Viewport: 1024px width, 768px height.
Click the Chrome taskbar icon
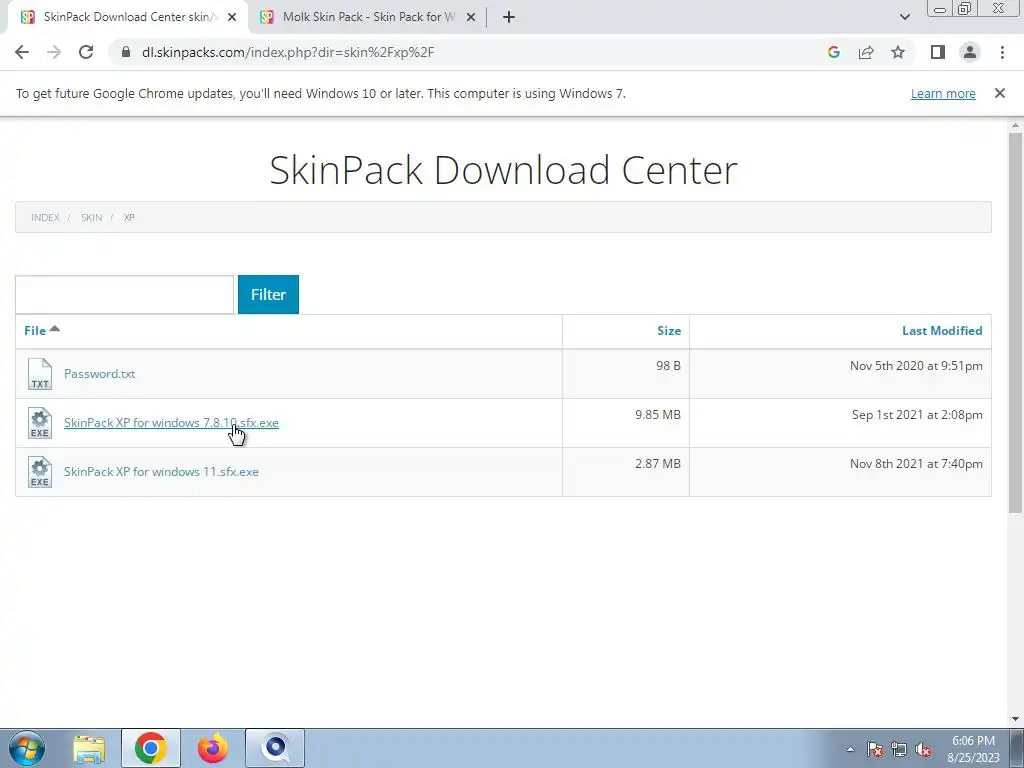tap(151, 748)
